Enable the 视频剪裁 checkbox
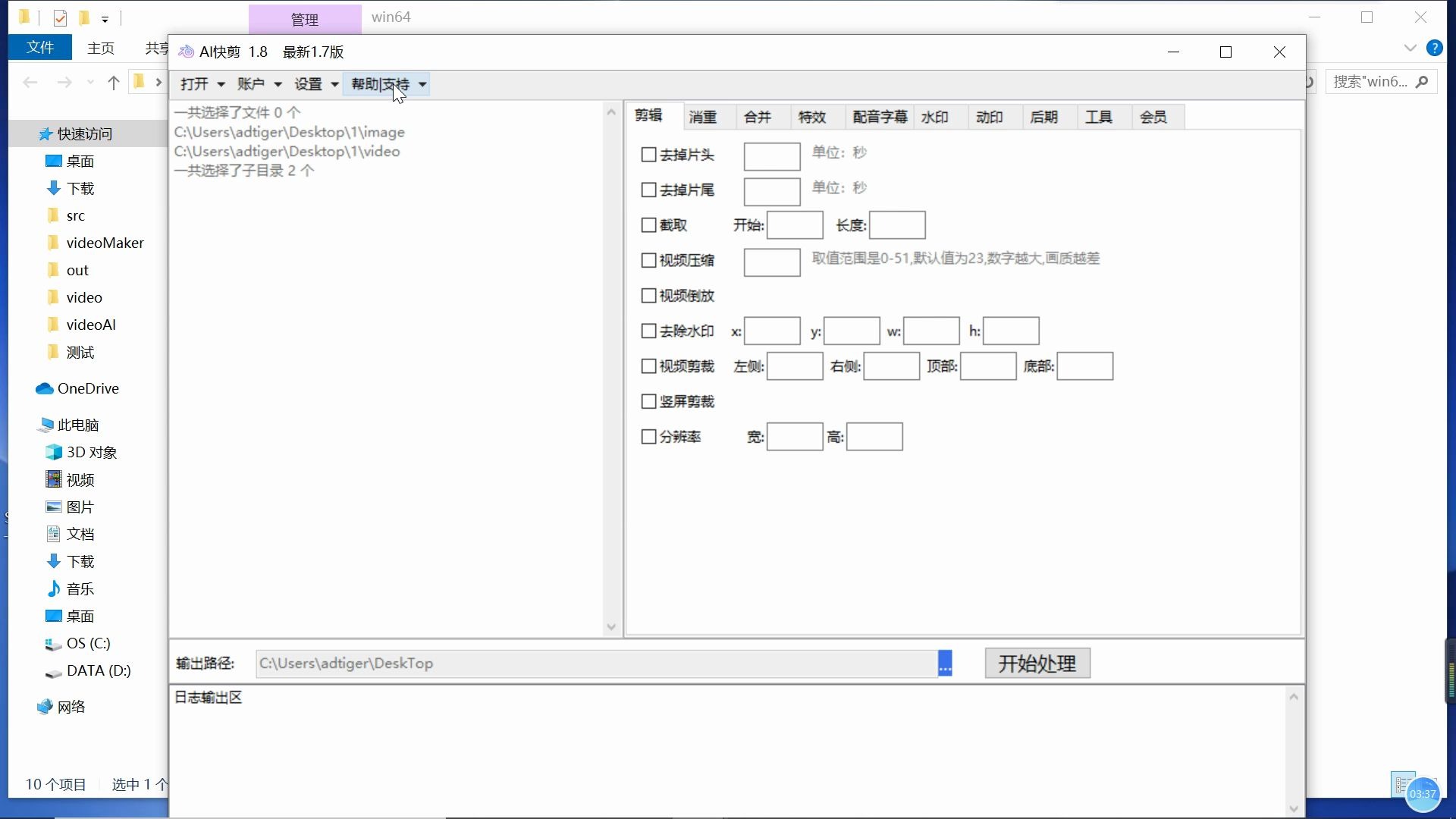1456x819 pixels. [x=648, y=366]
